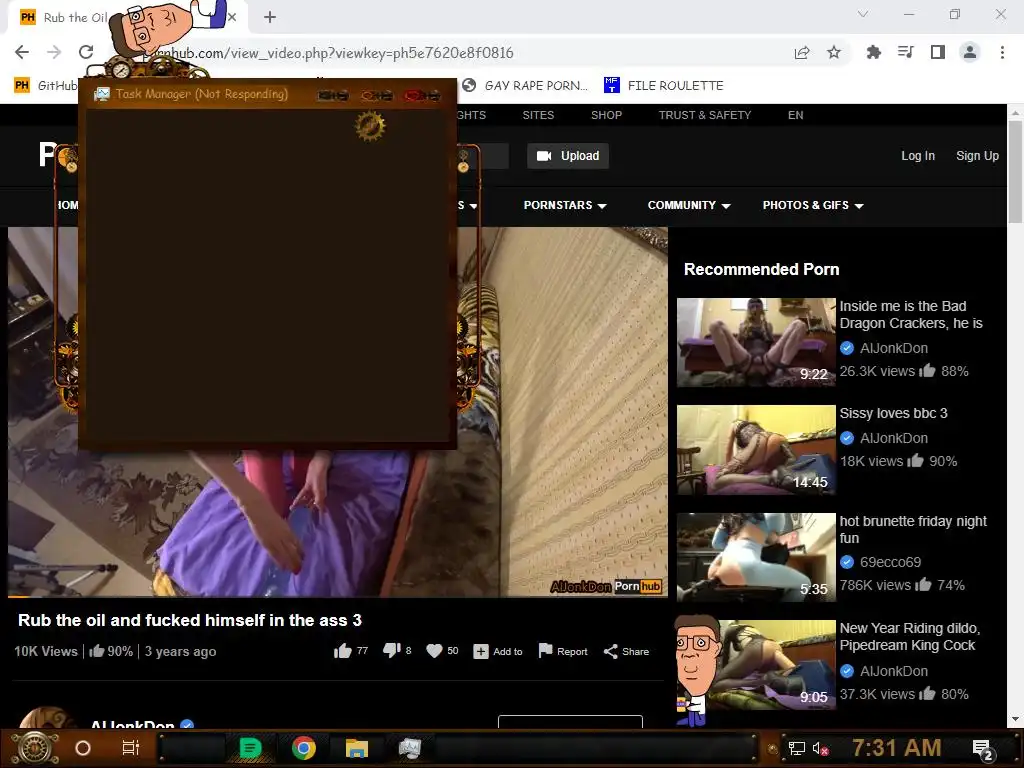
Task: Open File Explorer from taskbar
Action: point(357,748)
